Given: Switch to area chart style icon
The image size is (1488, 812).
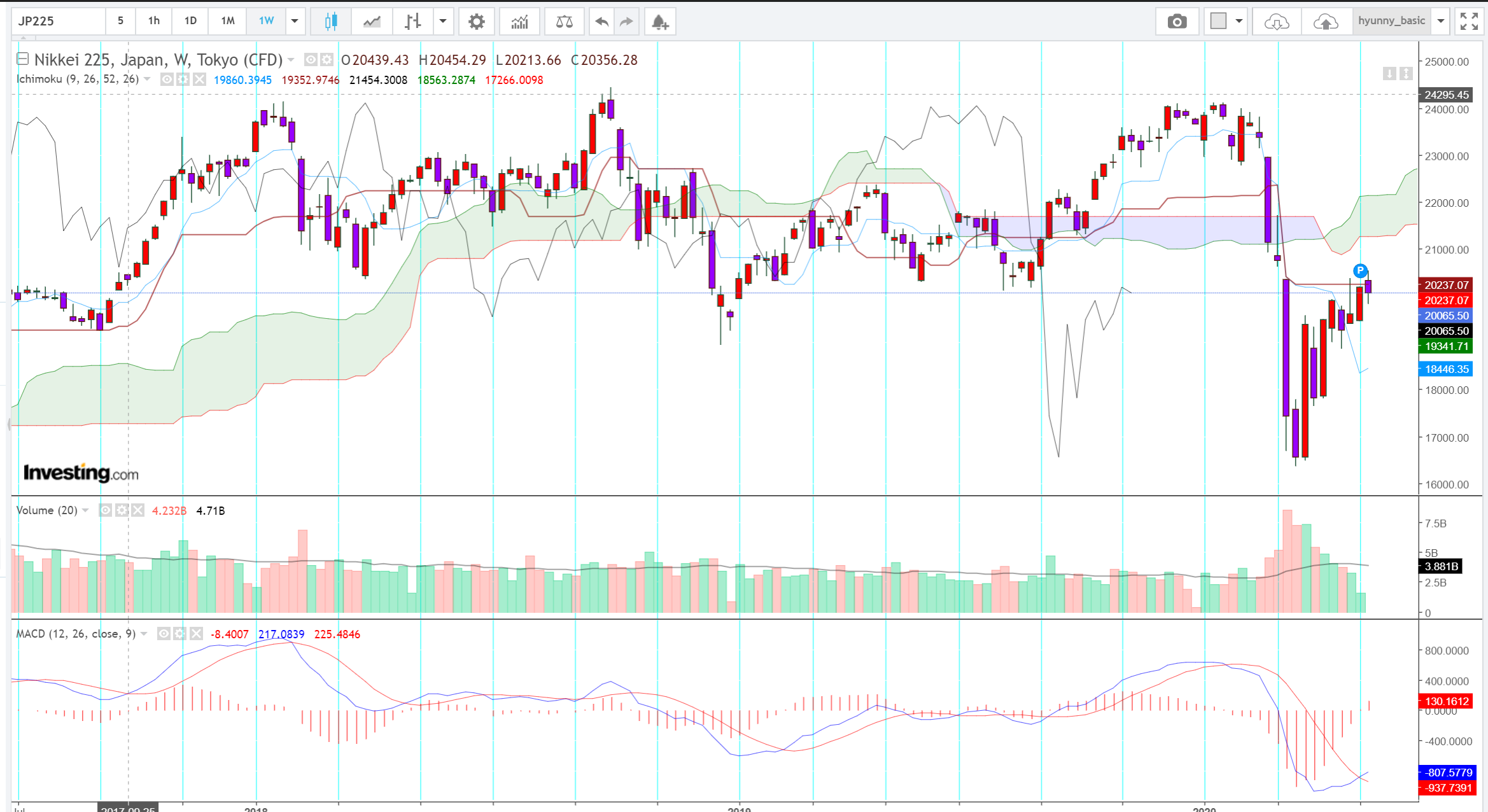Looking at the screenshot, I should (x=372, y=22).
